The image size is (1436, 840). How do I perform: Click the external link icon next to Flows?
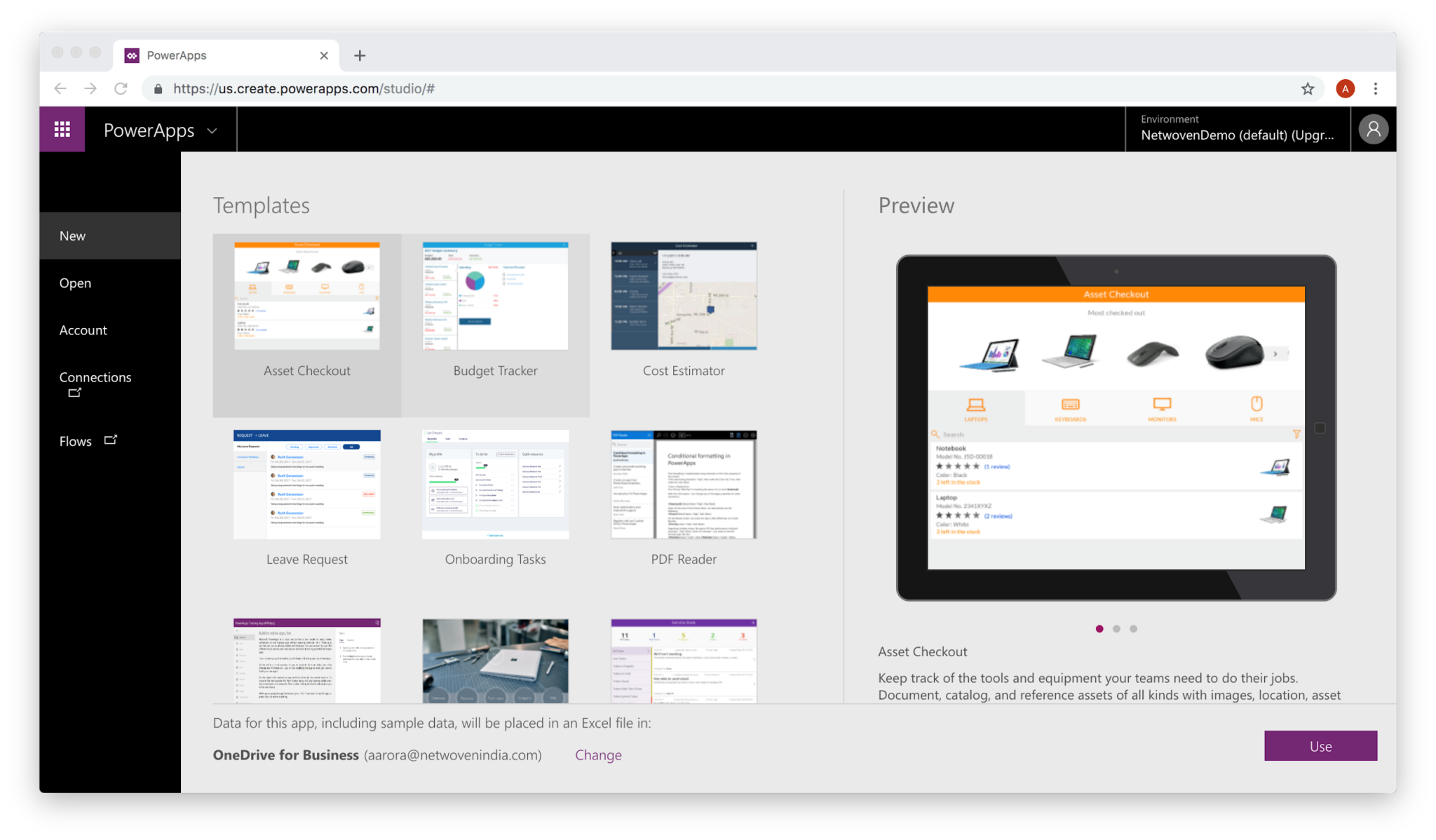pyautogui.click(x=110, y=440)
